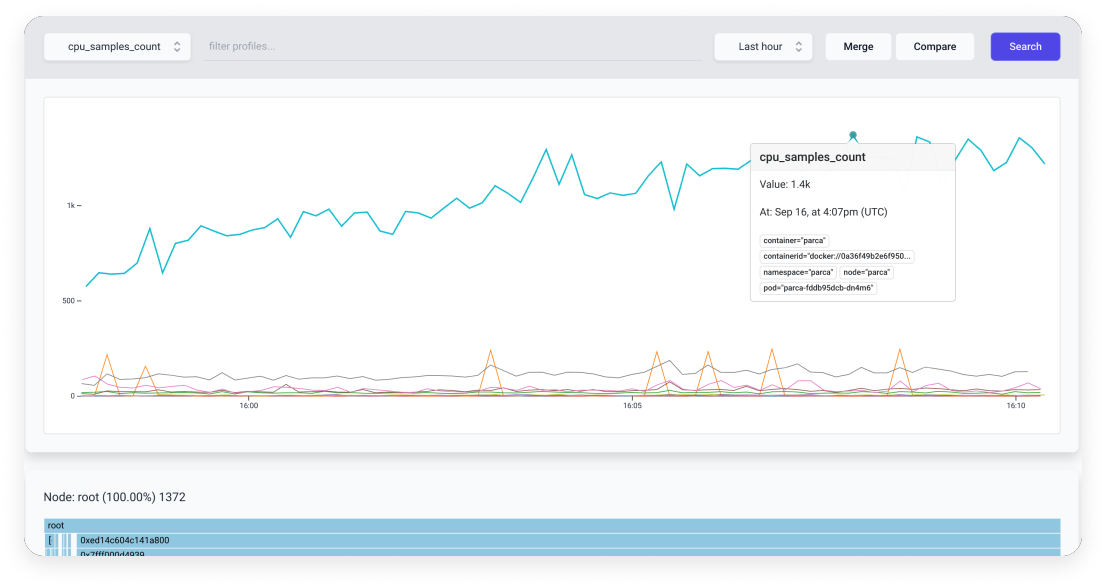This screenshot has width=1106, height=588.
Task: Click the 16:00 time axis label
Action: (248, 405)
